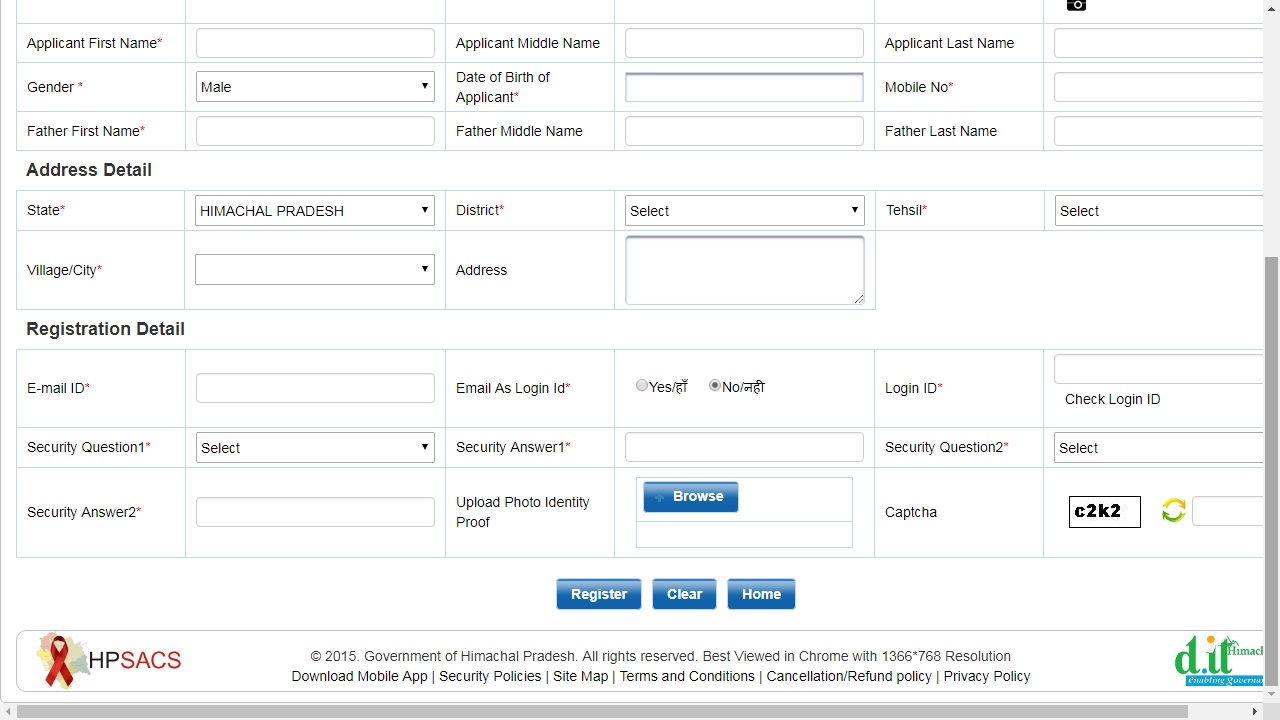Expand the Village/City dropdown

click(x=315, y=270)
